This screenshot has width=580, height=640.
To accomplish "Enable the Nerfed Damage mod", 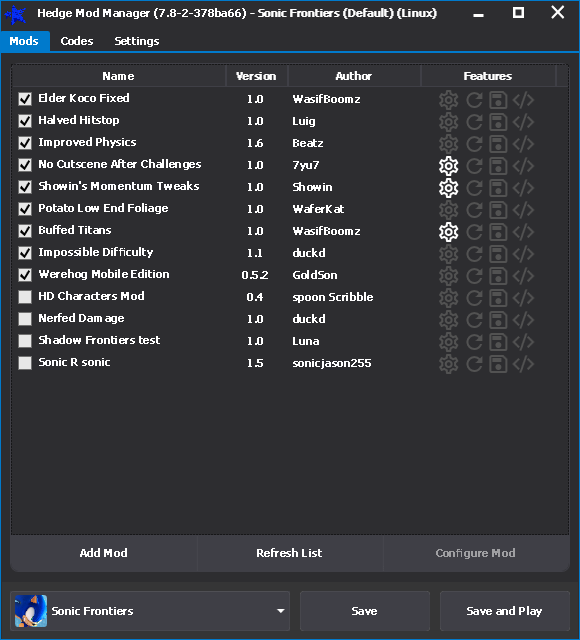I will tap(25, 319).
